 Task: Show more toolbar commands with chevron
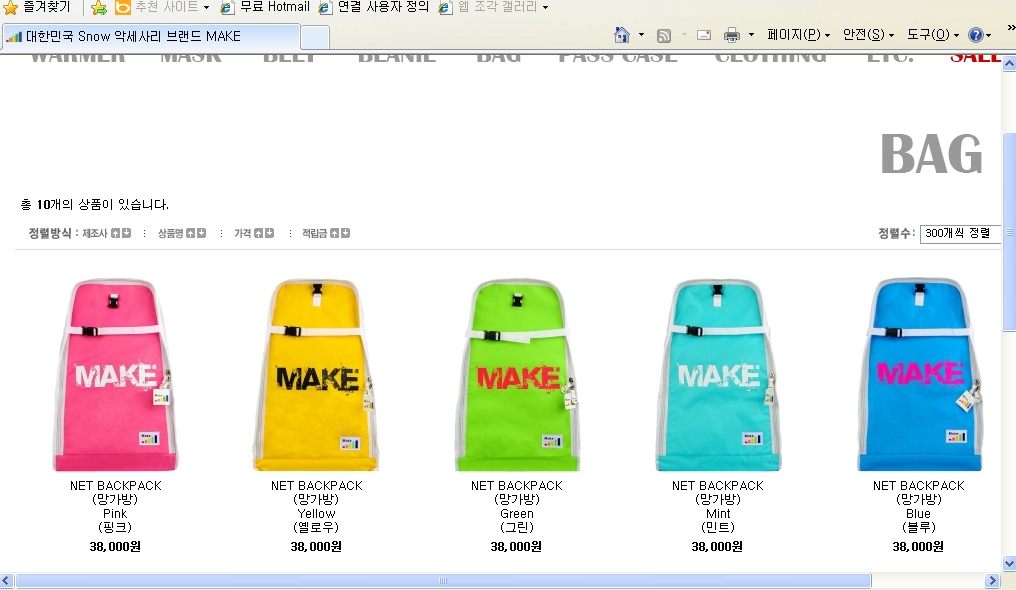pos(1011,28)
